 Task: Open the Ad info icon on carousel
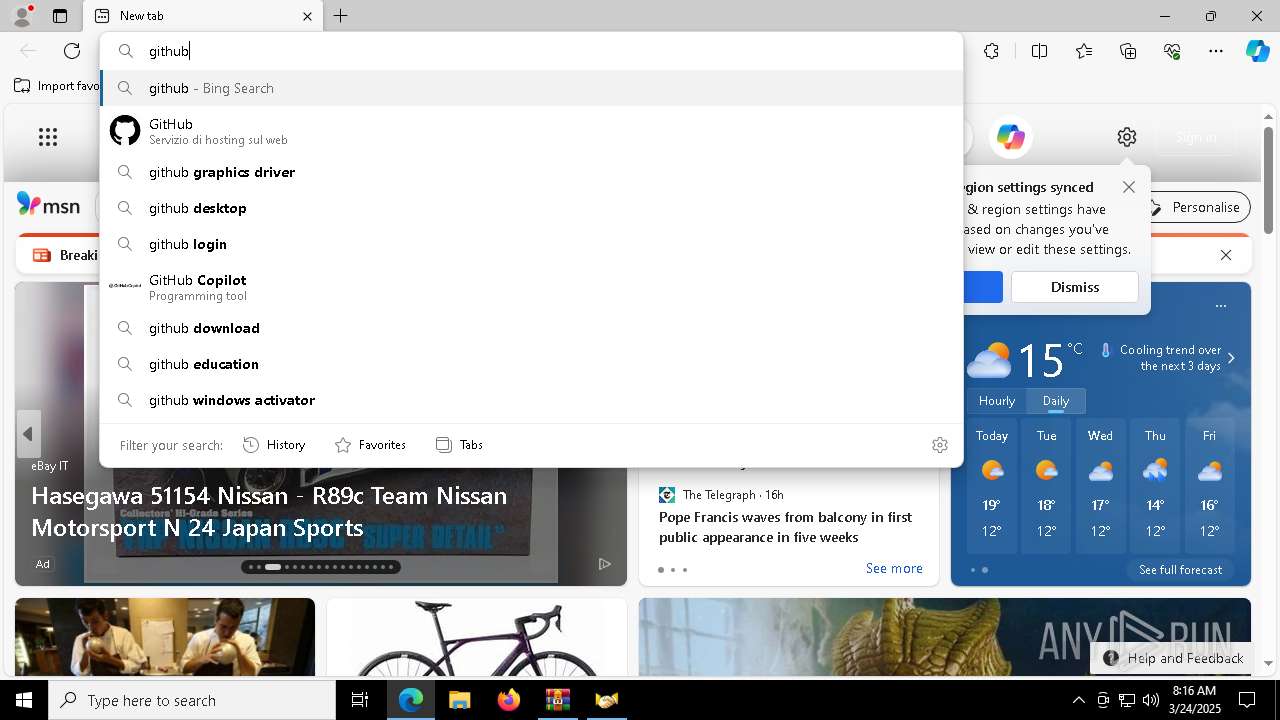click(604, 564)
